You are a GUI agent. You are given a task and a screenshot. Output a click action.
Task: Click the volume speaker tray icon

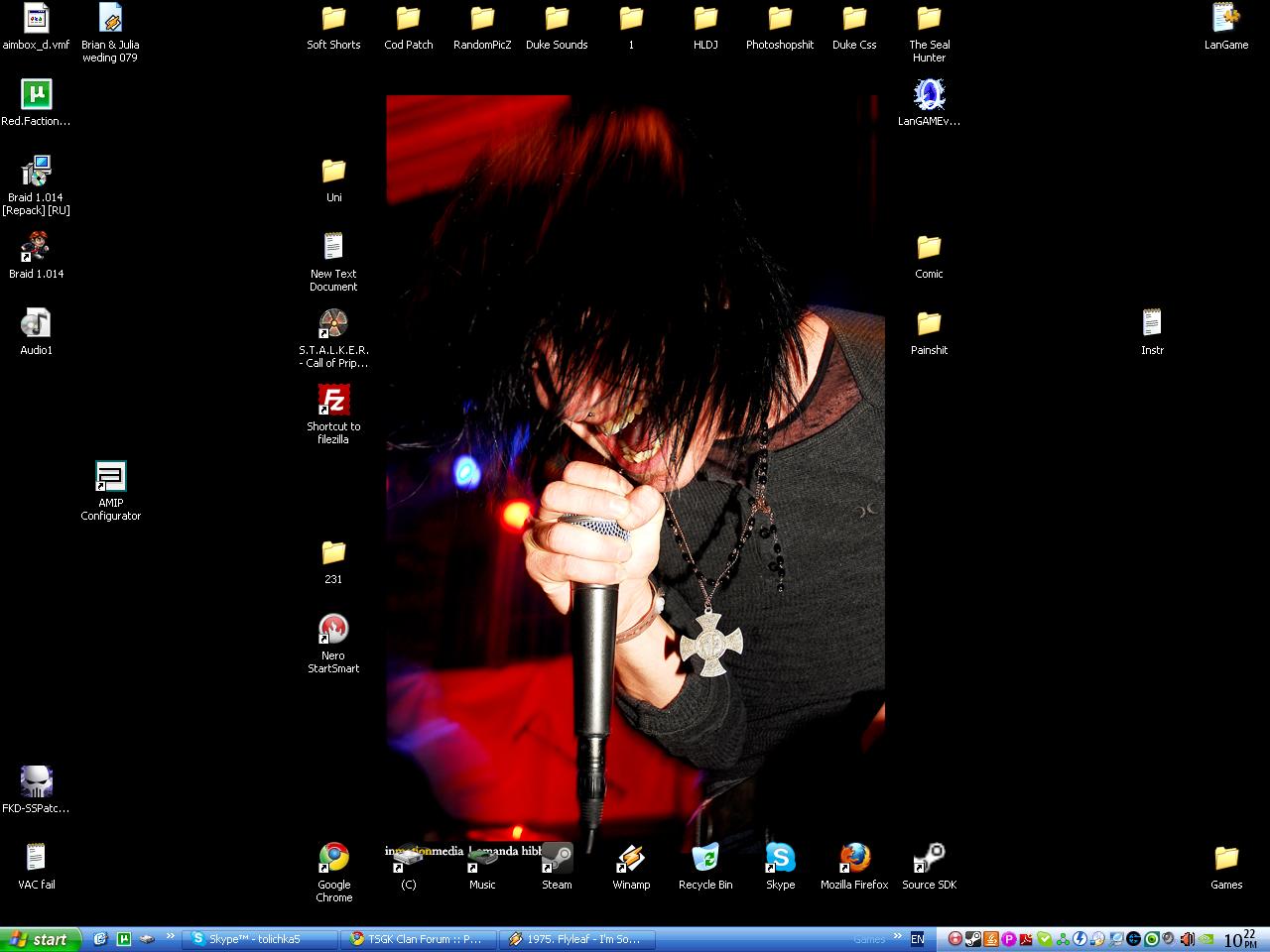click(1187, 939)
